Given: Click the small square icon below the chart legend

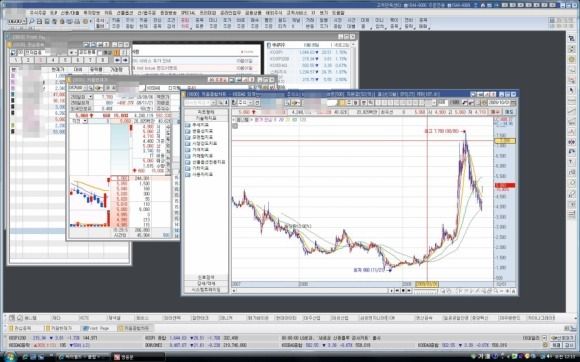Looking at the screenshot, I should tap(235, 126).
